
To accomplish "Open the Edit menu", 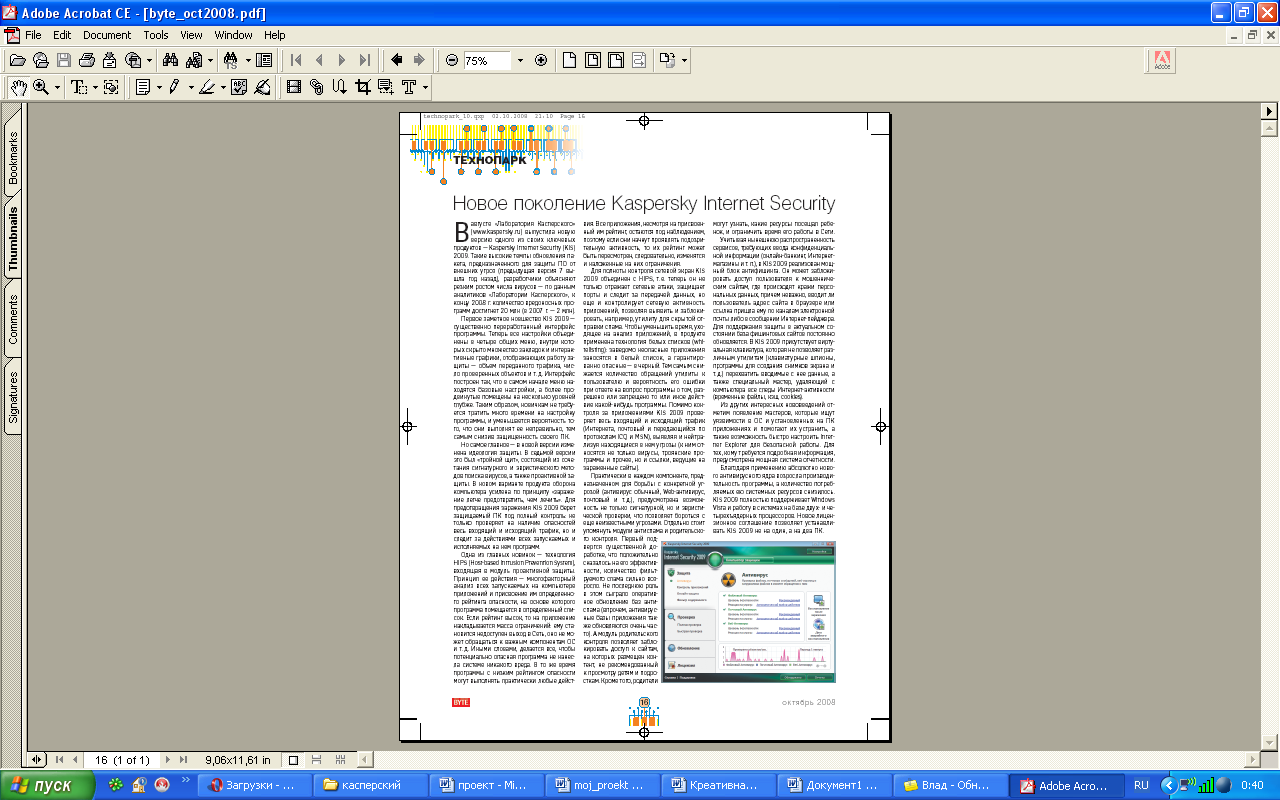I will tap(62, 35).
